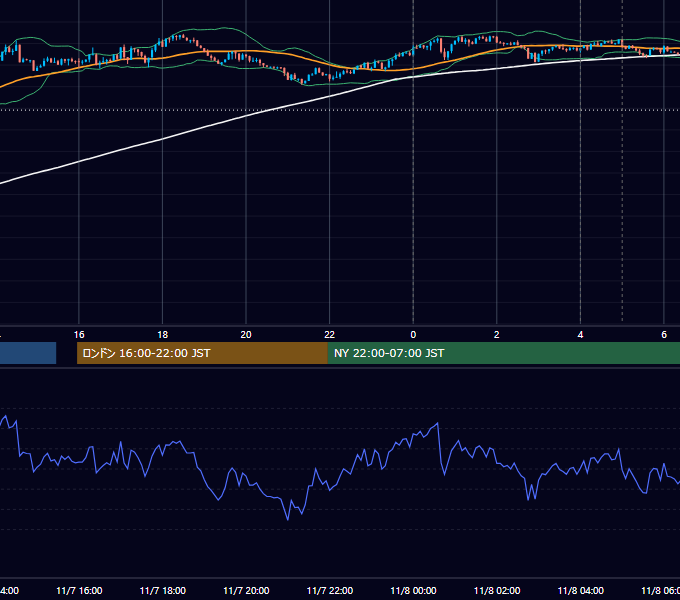This screenshot has height=600, width=680.
Task: Click the London 16:00-22:00 JST session bar
Action: click(x=202, y=353)
